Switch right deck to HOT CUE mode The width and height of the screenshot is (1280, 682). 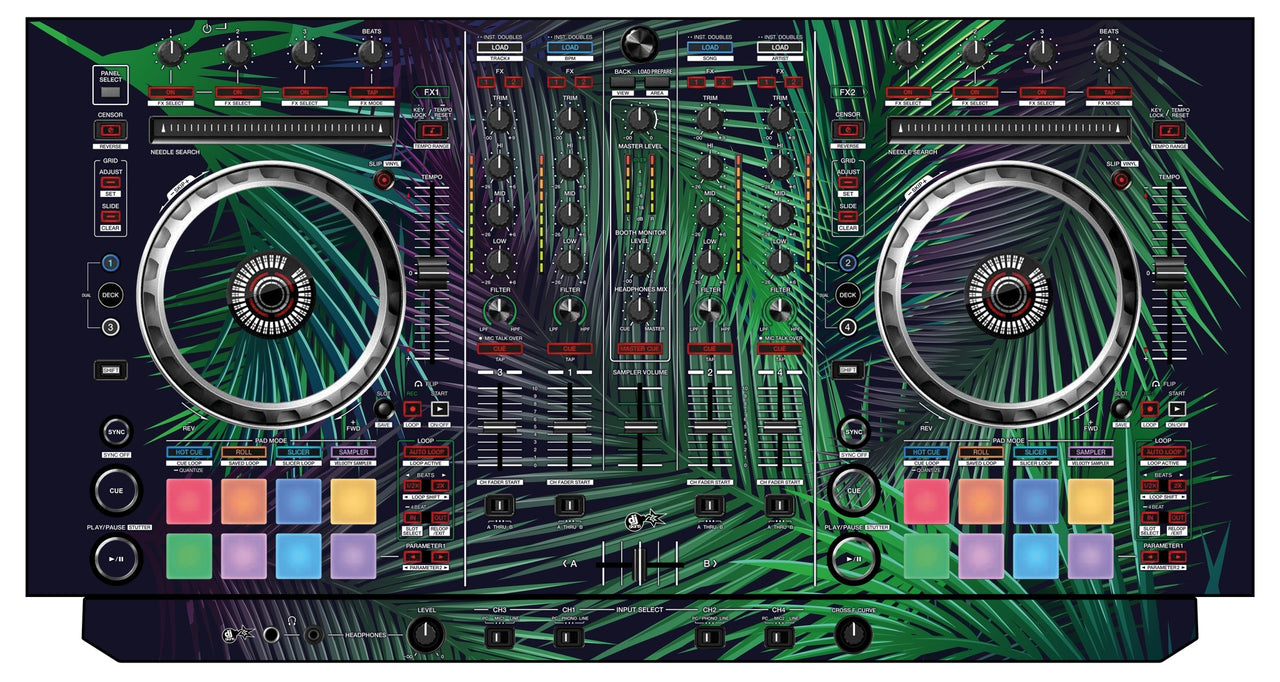tap(927, 453)
